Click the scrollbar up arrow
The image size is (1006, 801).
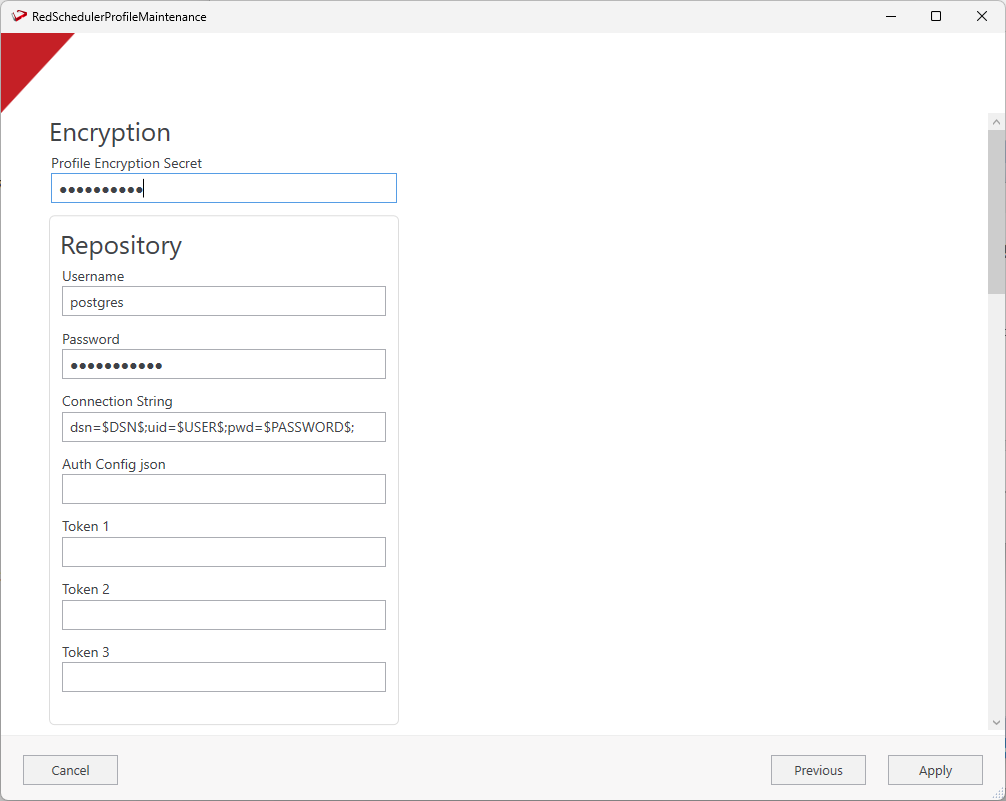(x=996, y=121)
